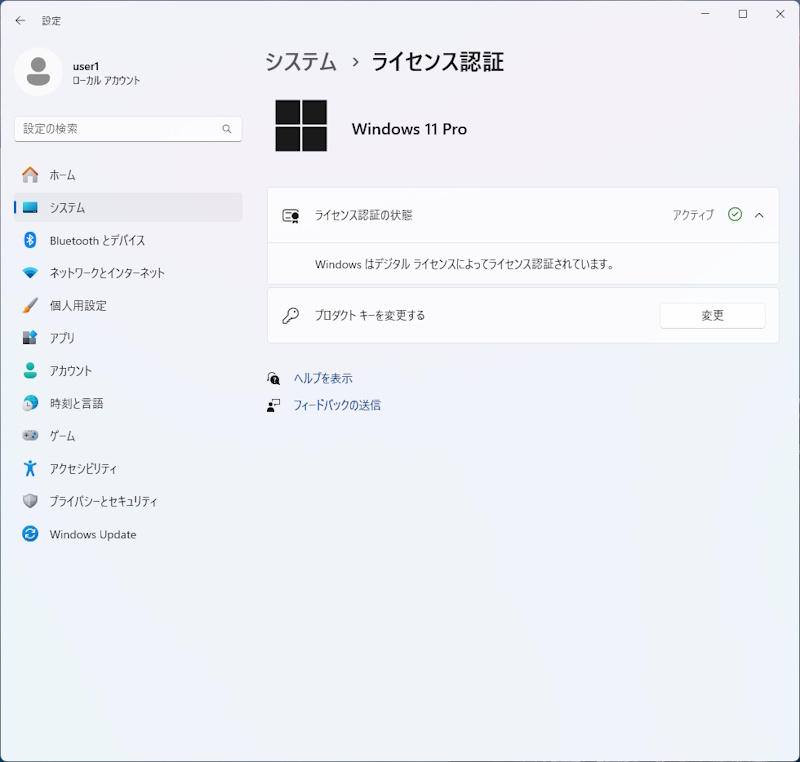Click the 時刻と言語 globe clock icon
Screen dimensions: 800x762
[30, 403]
